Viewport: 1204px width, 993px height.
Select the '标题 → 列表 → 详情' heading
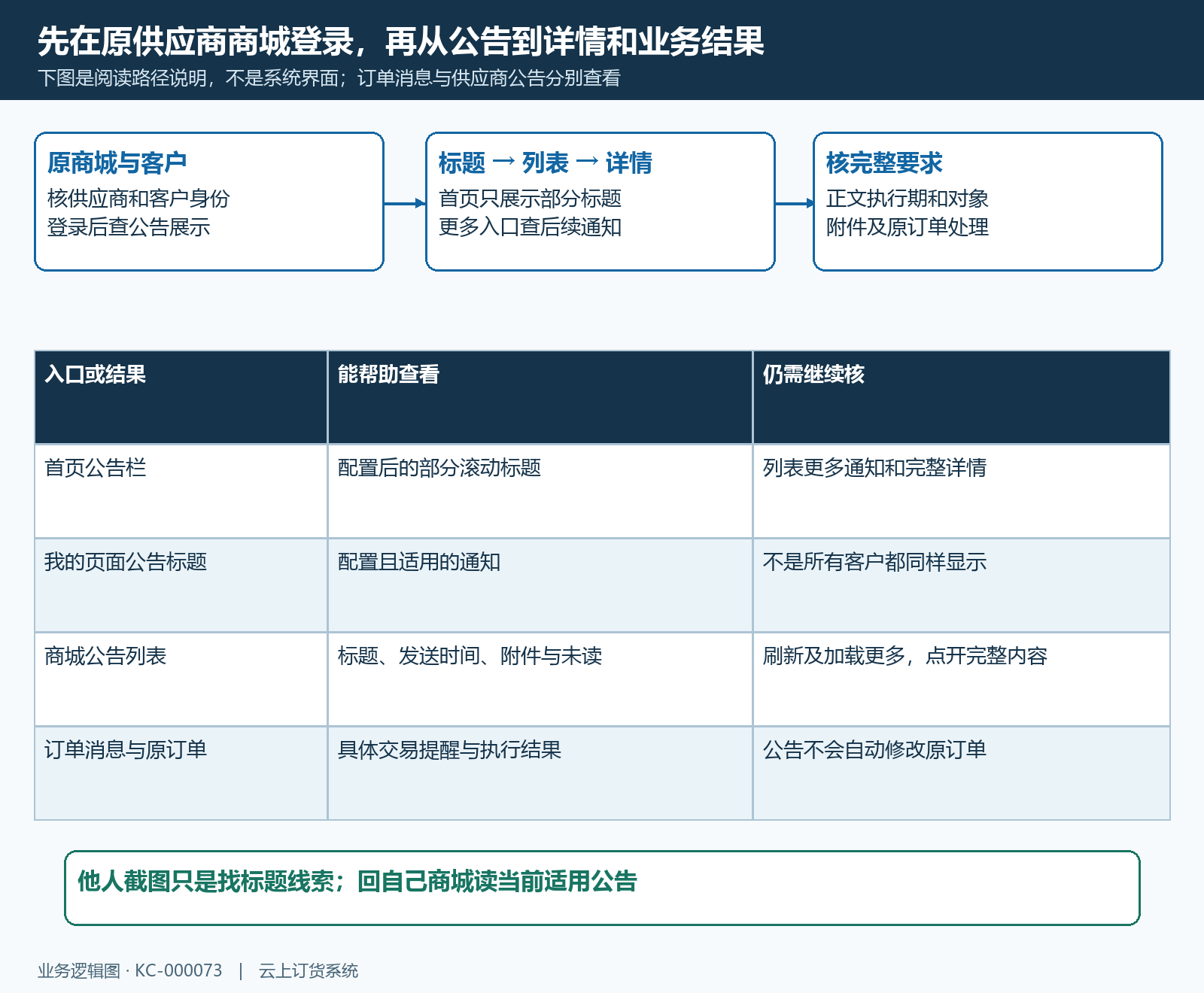[546, 162]
